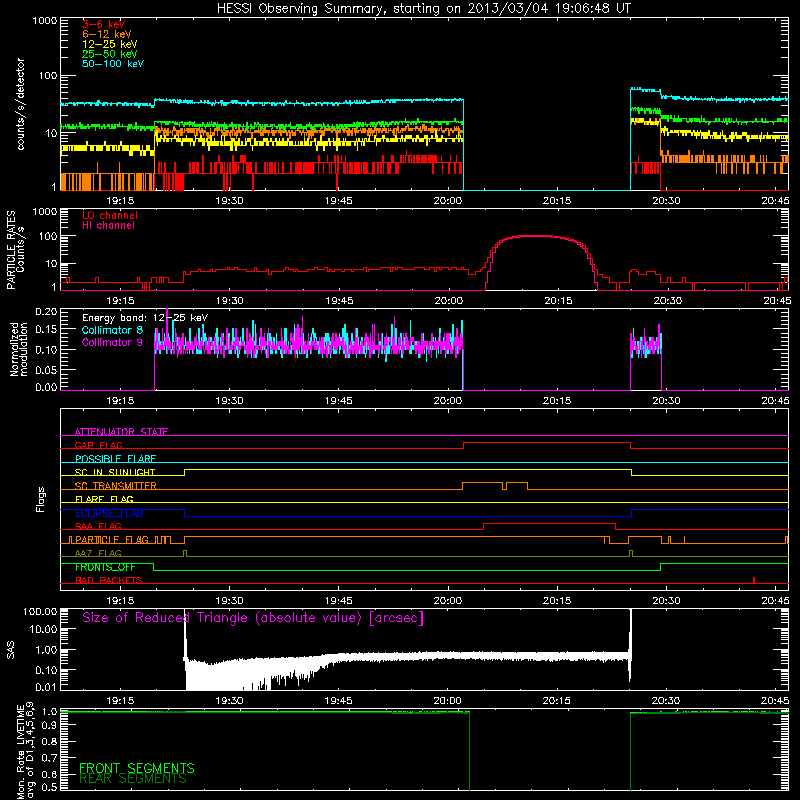Click the '10.00' tick on SAS axis
Viewport: 800px width, 800px height.
point(43,629)
